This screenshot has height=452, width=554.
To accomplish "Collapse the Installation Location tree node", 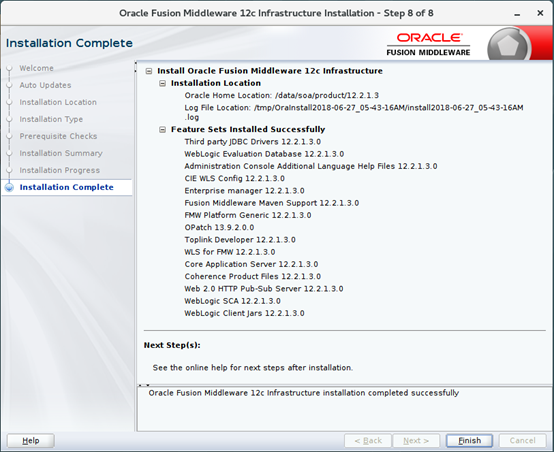I will [x=163, y=83].
